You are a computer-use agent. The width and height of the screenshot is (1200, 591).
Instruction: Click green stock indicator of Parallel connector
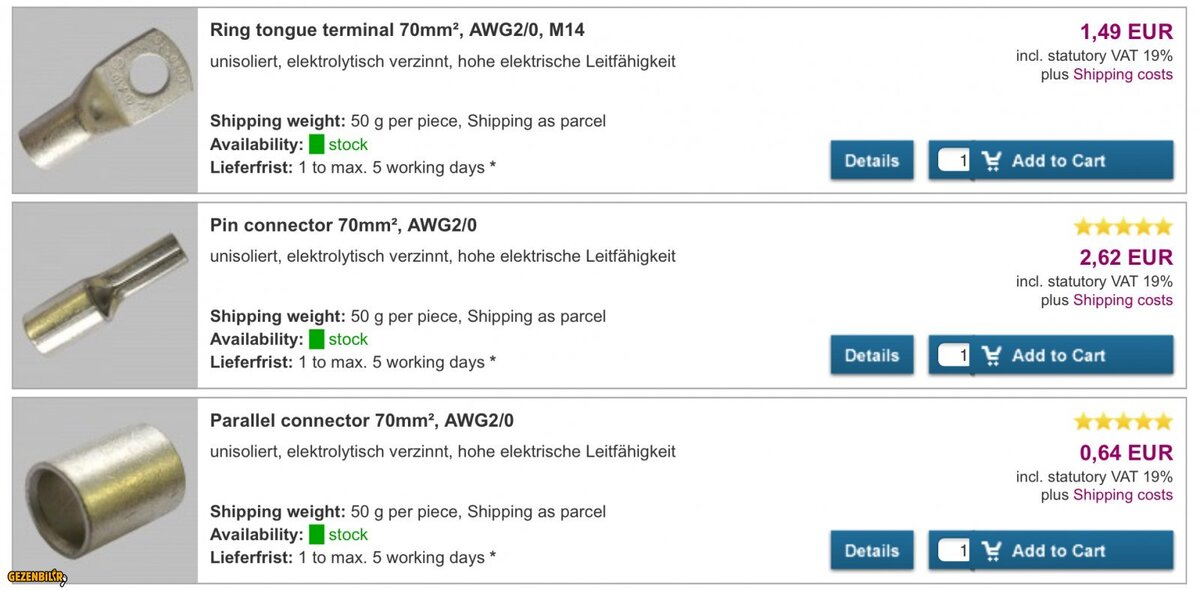[317, 534]
